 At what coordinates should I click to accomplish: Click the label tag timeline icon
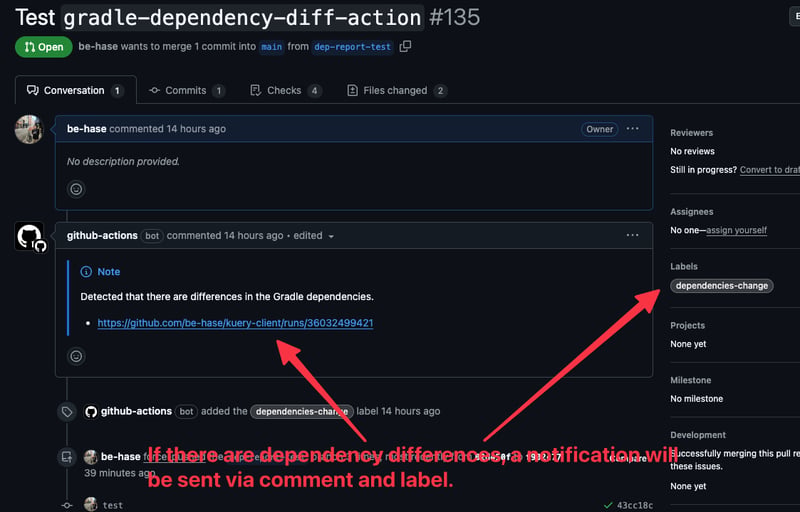click(67, 412)
